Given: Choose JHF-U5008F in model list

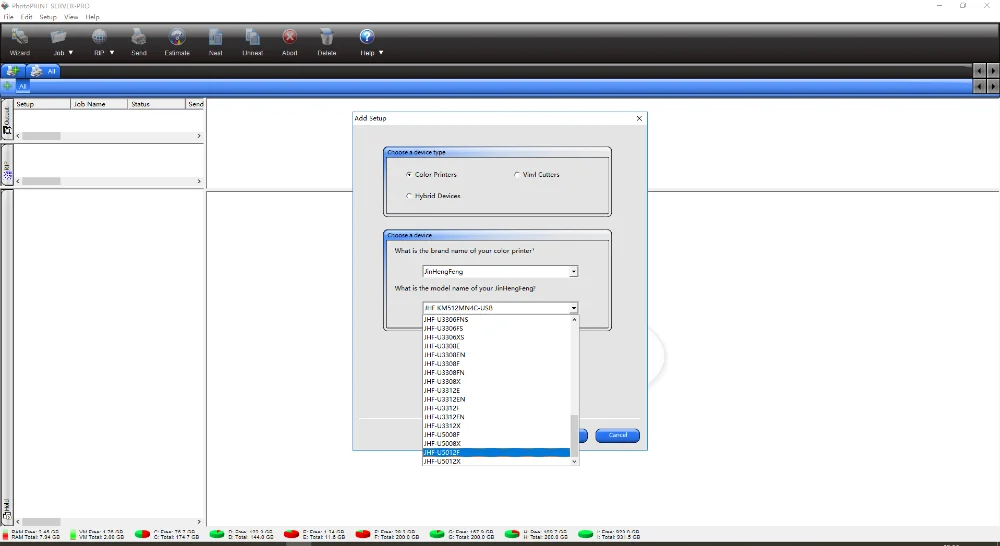Looking at the screenshot, I should pyautogui.click(x=496, y=434).
